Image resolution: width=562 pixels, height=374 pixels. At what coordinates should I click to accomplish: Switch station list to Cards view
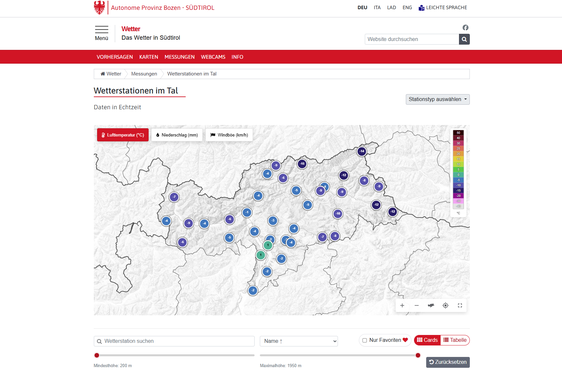427,340
